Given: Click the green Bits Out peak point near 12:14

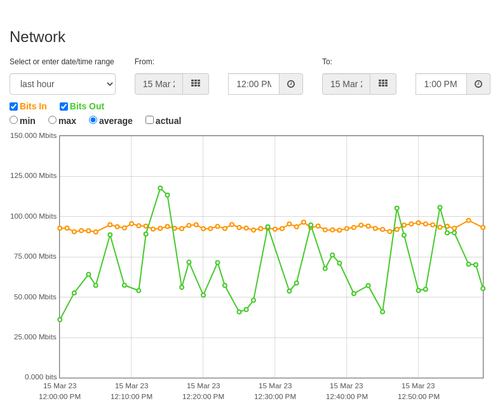Looking at the screenshot, I should click(160, 188).
